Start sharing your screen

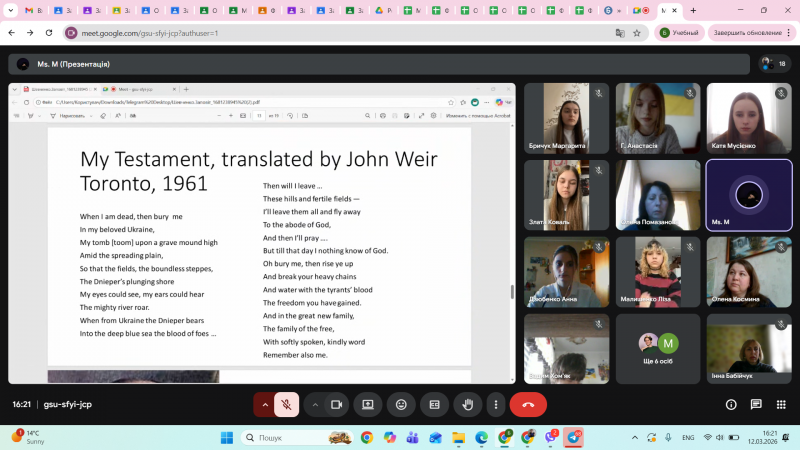368,404
